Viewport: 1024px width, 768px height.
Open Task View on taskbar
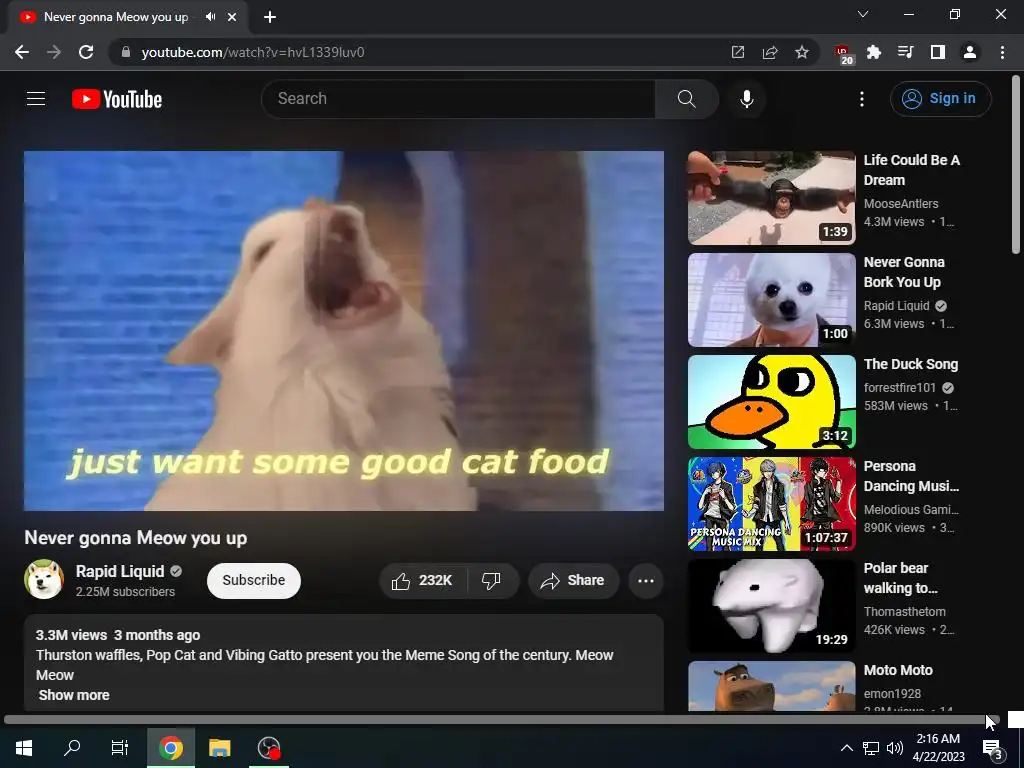120,748
